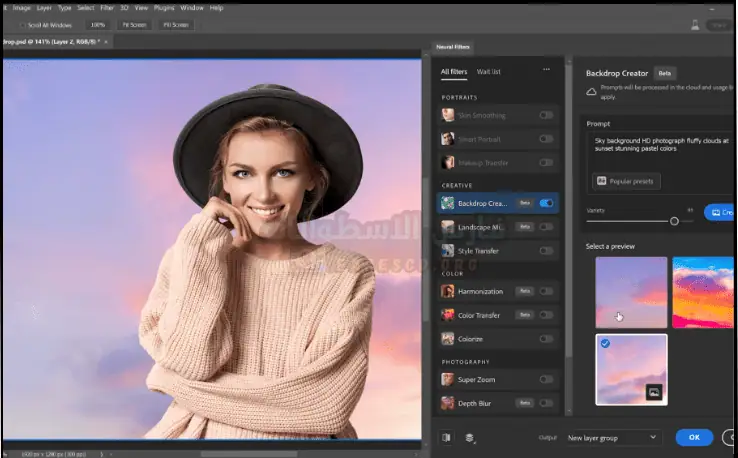
Task: Turn on the Super Zoom toggle
Action: coord(546,379)
